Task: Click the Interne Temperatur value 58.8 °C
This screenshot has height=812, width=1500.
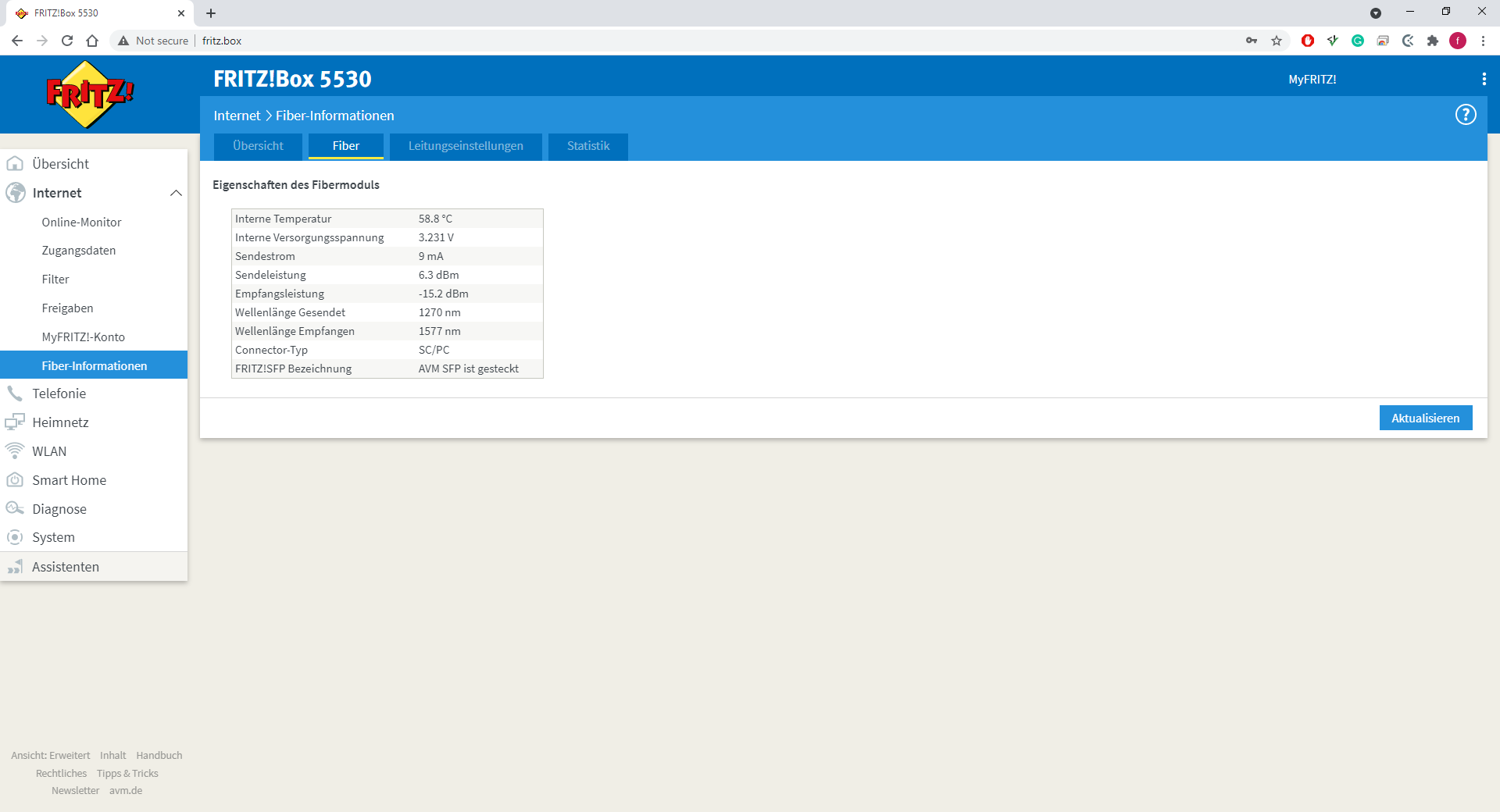Action: pyautogui.click(x=435, y=219)
